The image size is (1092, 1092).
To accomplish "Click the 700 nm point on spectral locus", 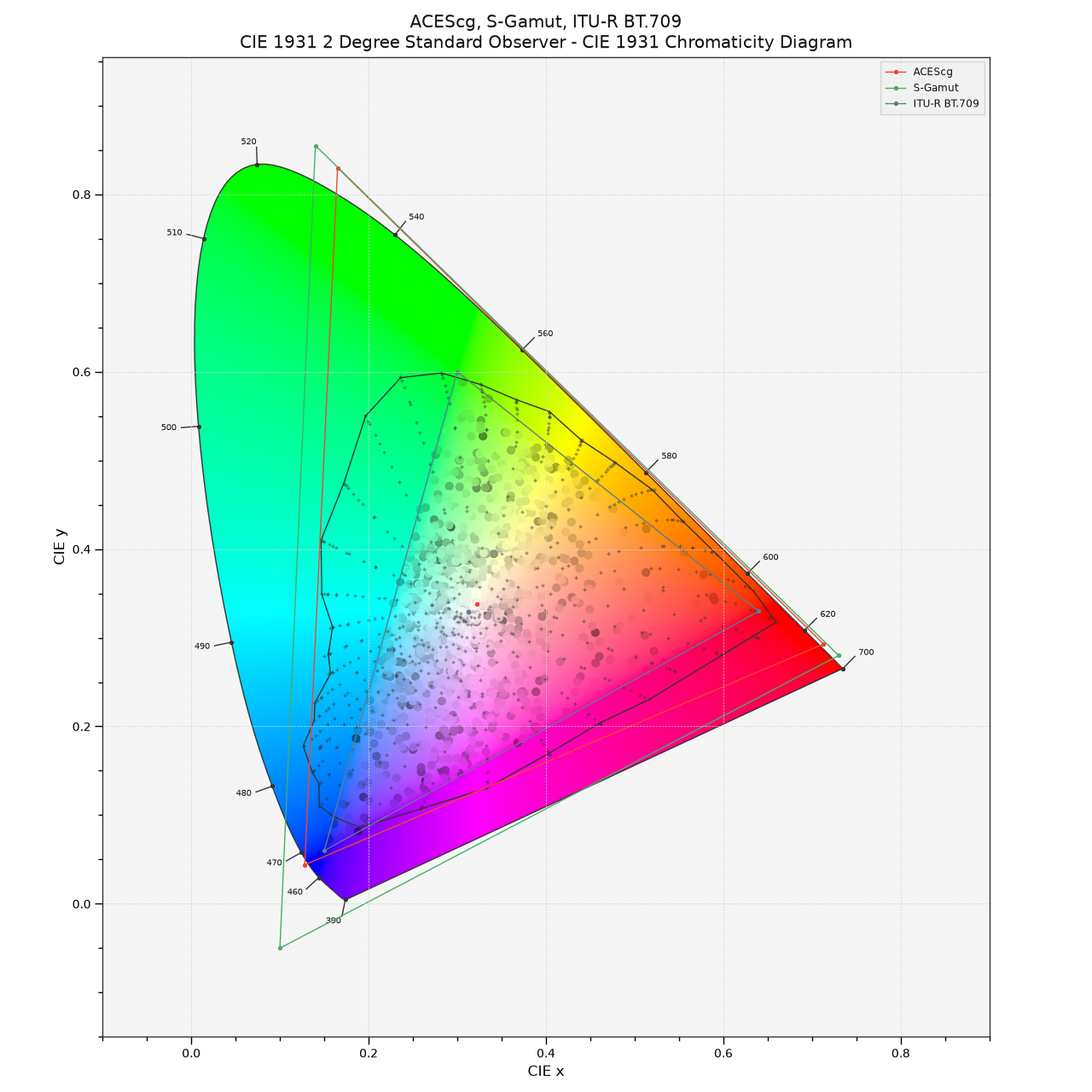I will tap(843, 669).
